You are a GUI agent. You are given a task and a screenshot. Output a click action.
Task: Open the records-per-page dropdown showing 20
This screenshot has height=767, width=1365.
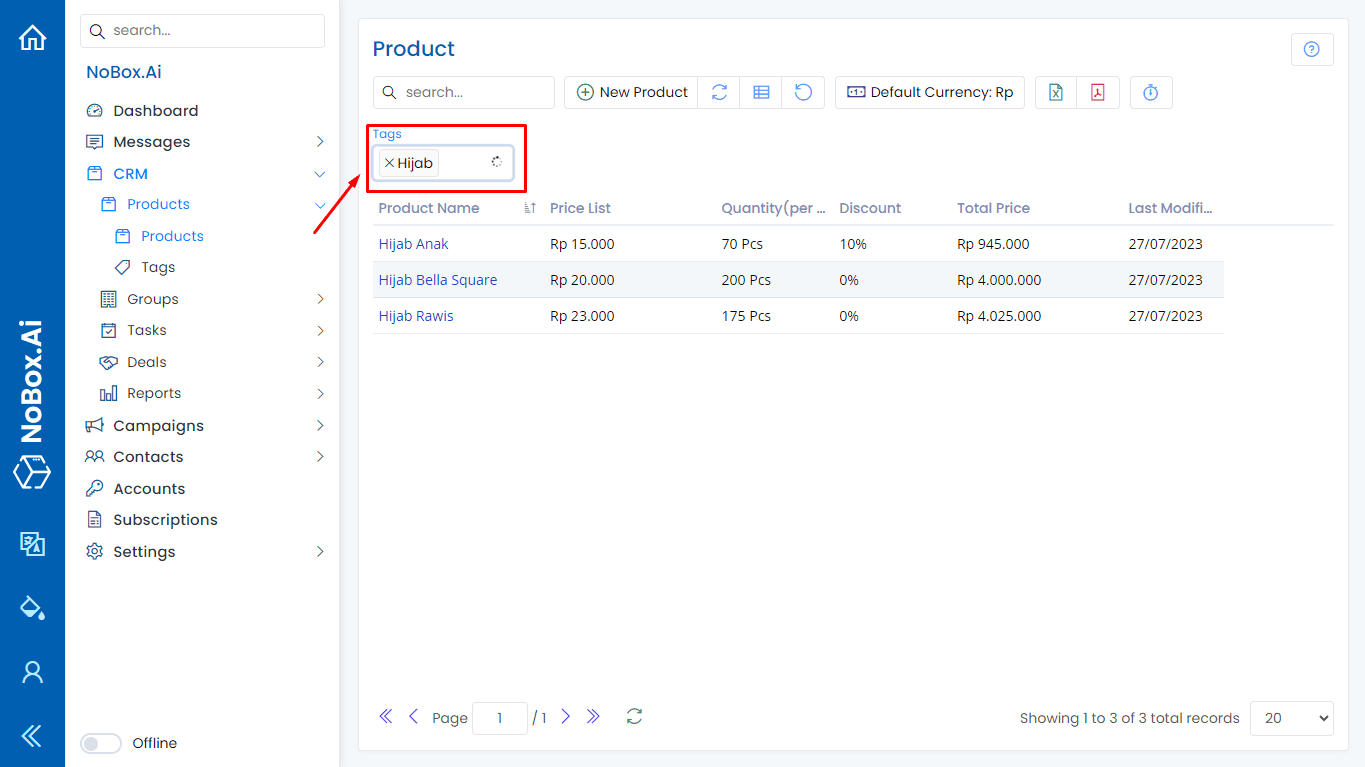[x=1291, y=718]
